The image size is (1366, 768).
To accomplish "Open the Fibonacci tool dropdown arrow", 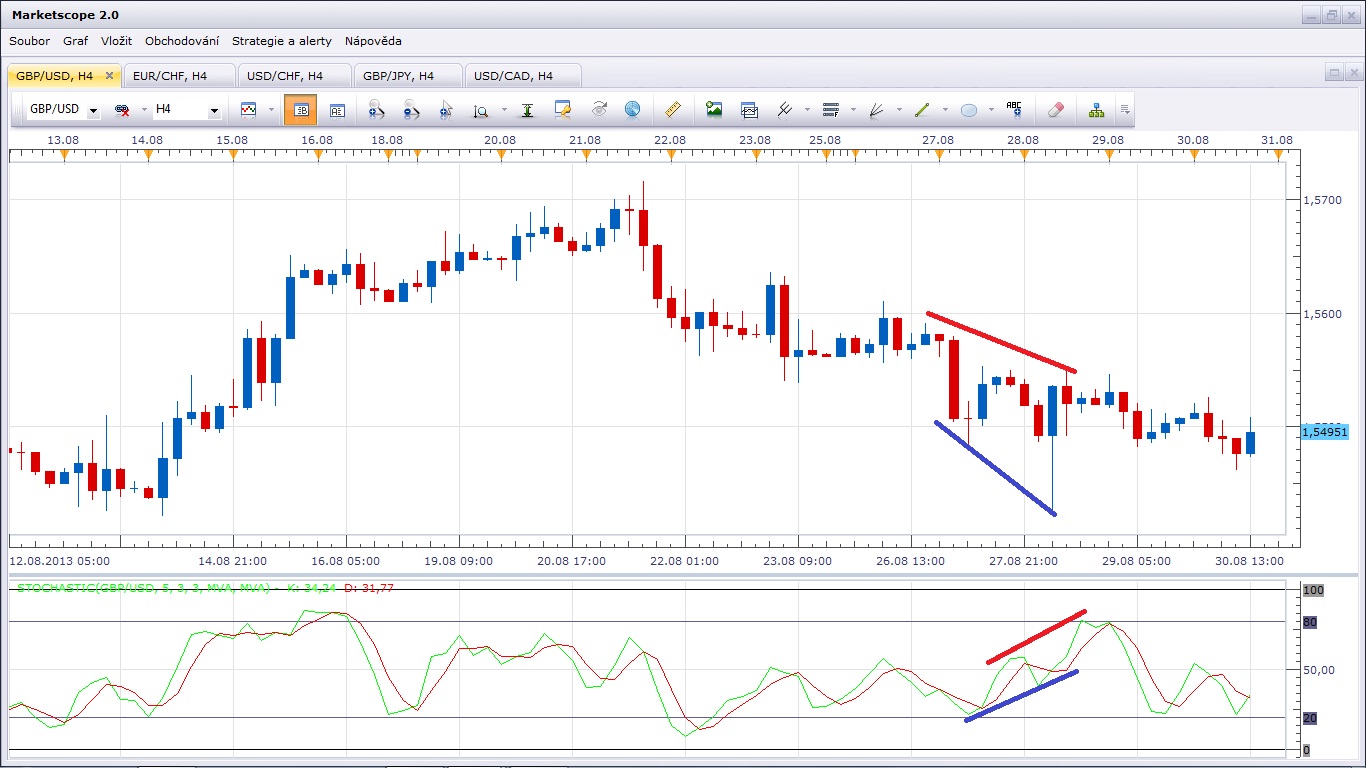I will [853, 110].
